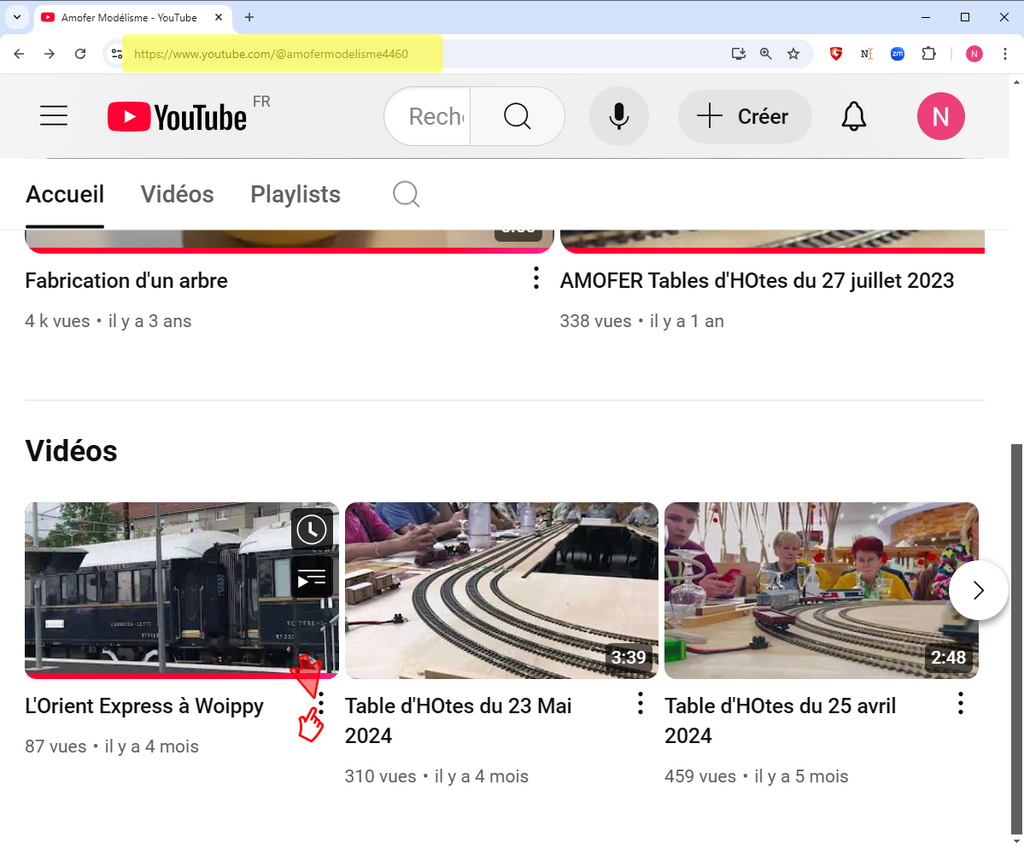Click '338 vues • il y a 1 an' text

(641, 321)
